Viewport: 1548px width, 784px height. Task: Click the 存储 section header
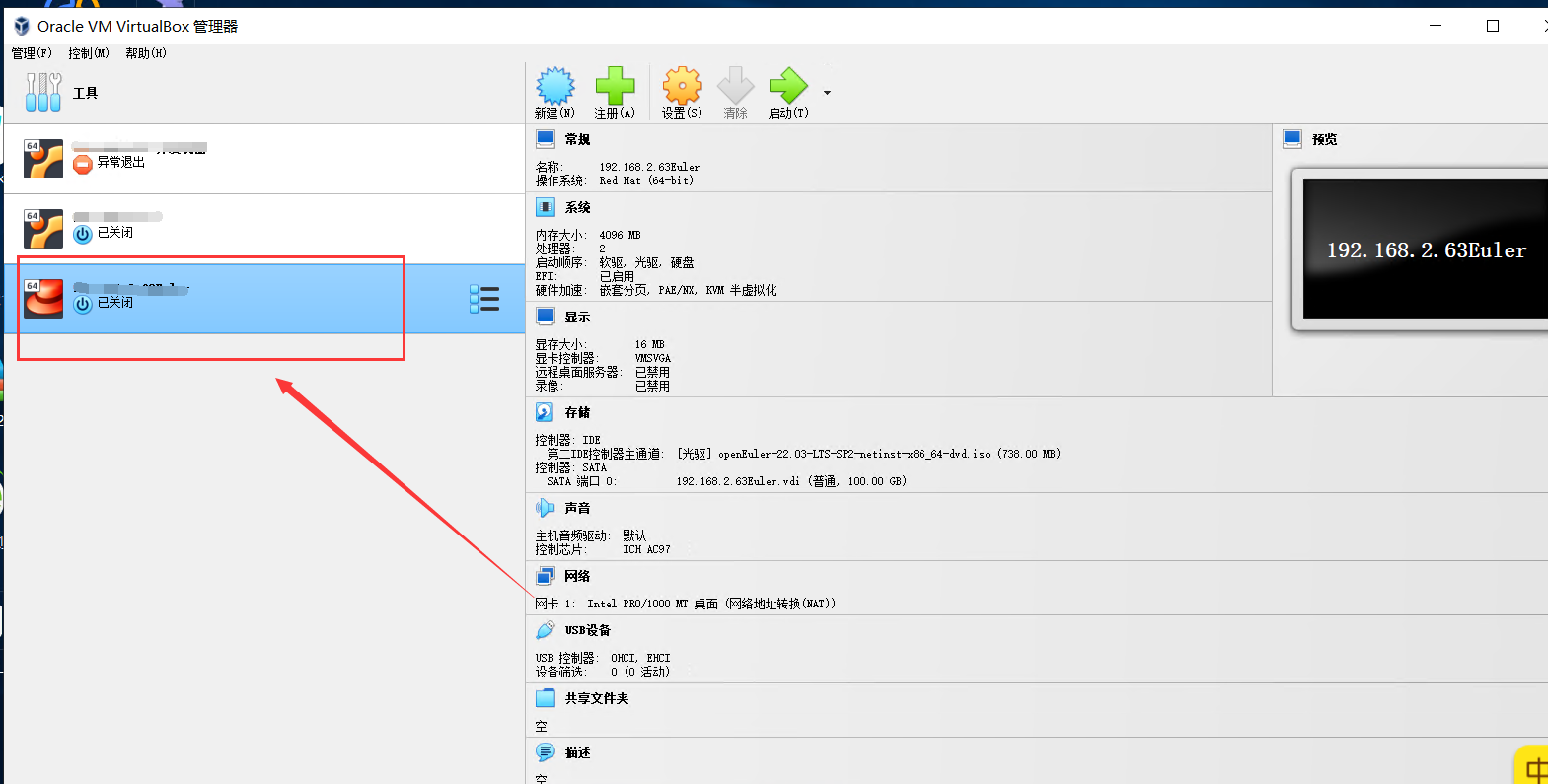(x=577, y=413)
